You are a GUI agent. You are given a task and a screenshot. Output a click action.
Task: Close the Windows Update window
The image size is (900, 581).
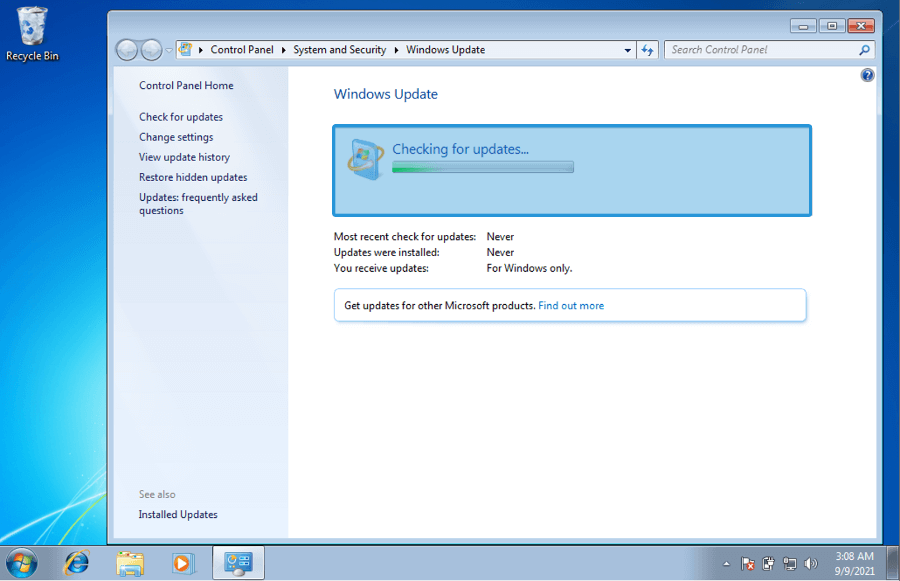point(861,26)
